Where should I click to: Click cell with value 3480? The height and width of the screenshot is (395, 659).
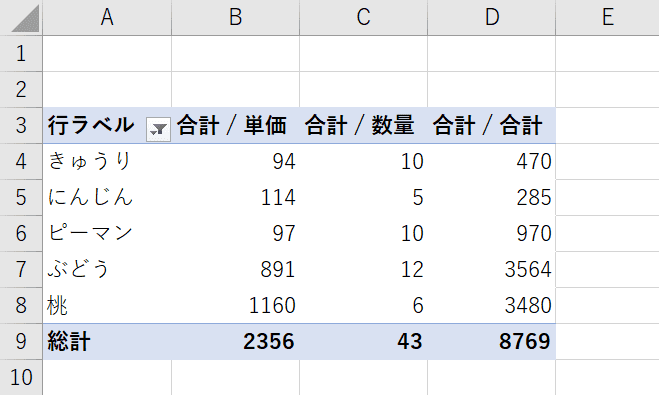coord(492,305)
